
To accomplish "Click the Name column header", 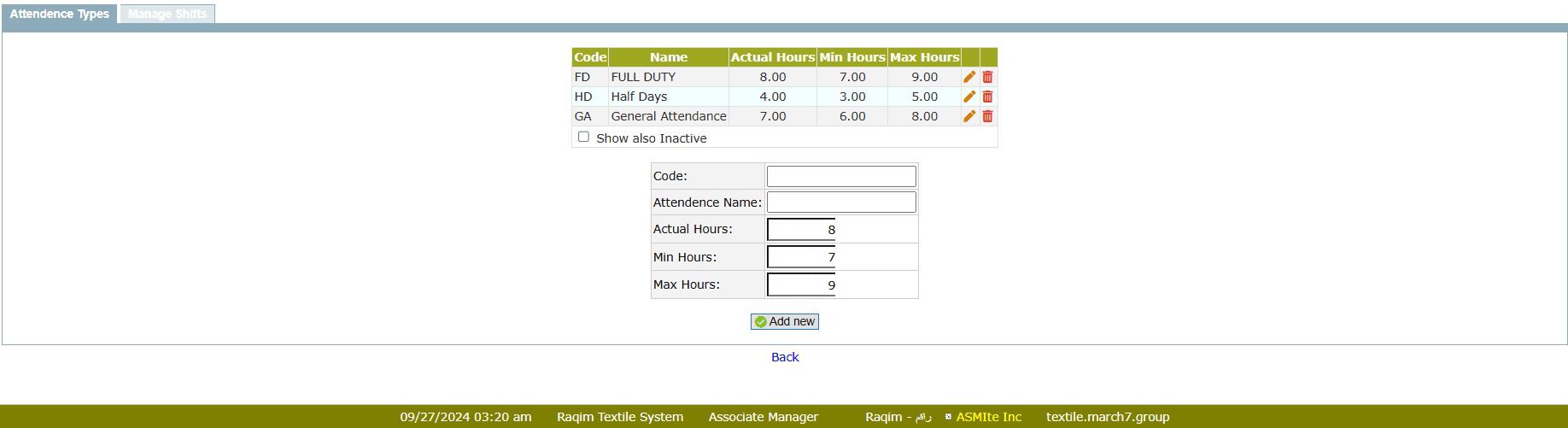I will [x=668, y=57].
